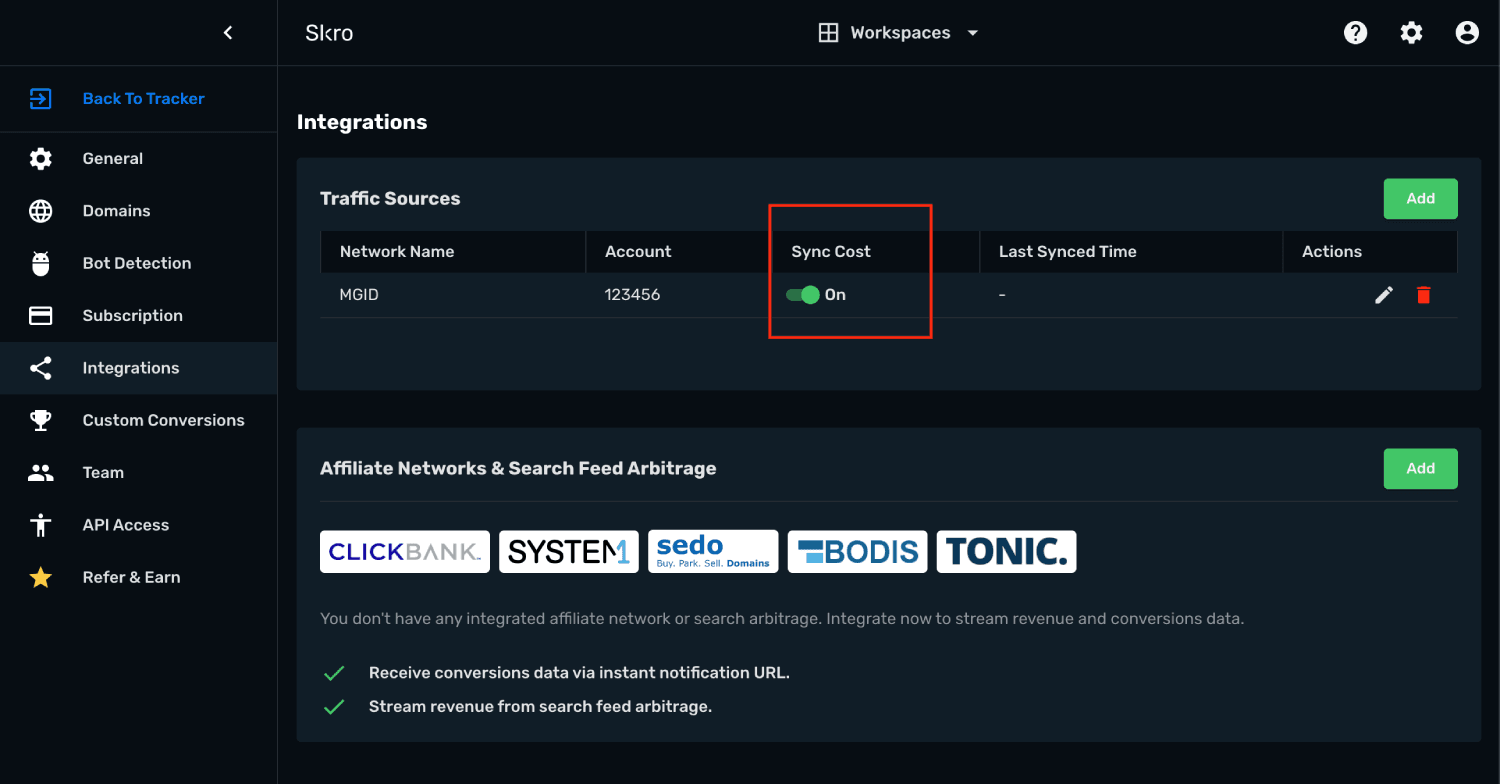Select the ClickBank logo
Viewport: 1500px width, 784px height.
[405, 552]
